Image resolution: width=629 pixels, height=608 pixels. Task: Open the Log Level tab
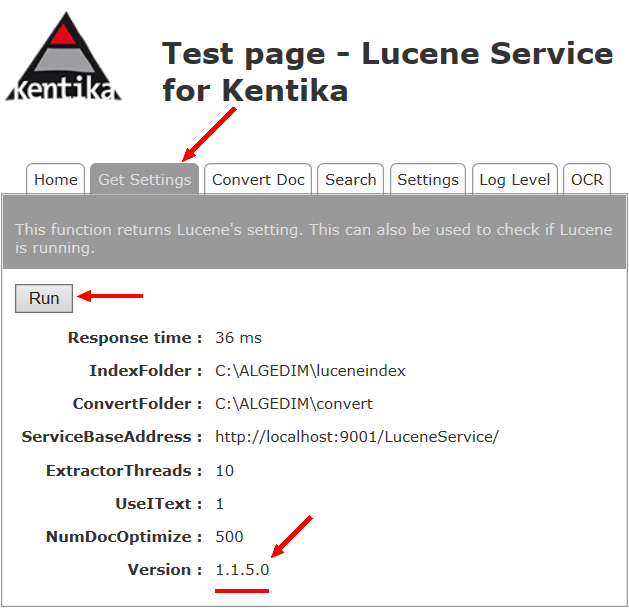point(515,179)
